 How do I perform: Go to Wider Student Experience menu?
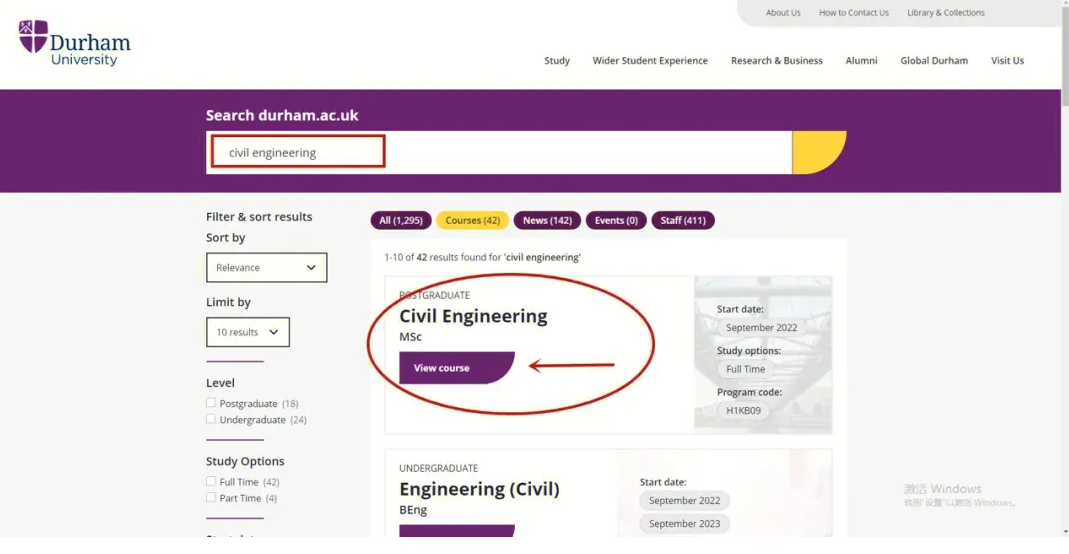point(650,61)
